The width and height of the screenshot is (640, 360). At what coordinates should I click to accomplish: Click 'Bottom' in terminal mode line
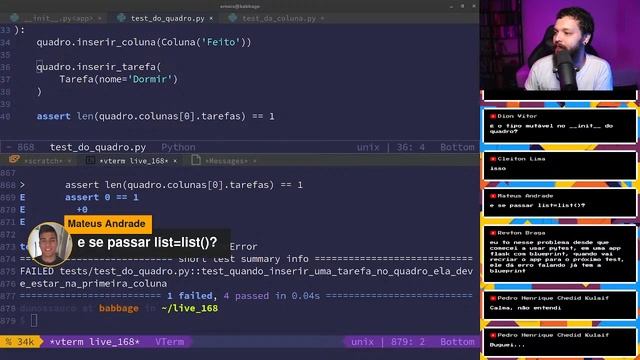(457, 342)
